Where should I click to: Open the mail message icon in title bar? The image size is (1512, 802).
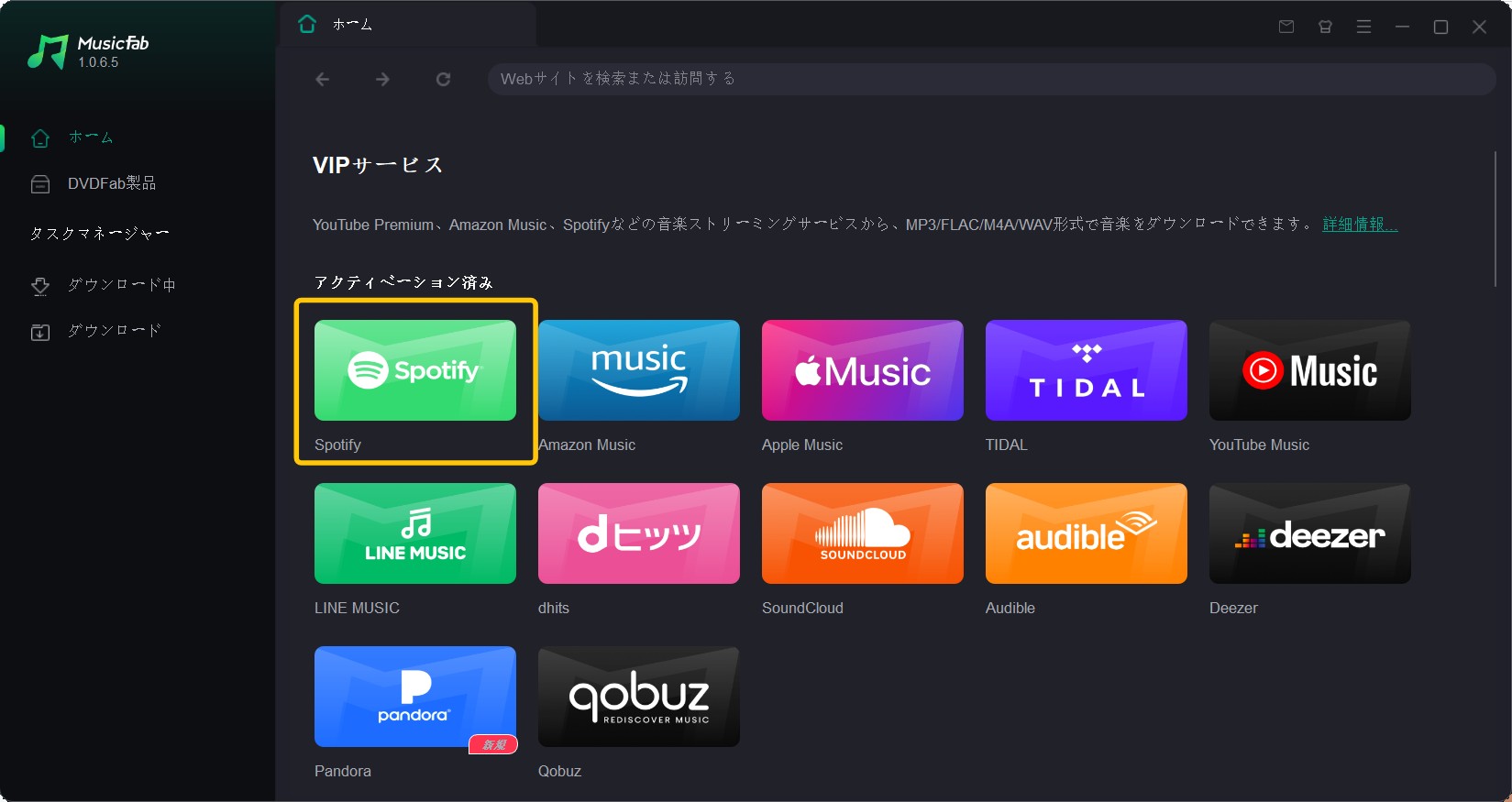point(1286,27)
